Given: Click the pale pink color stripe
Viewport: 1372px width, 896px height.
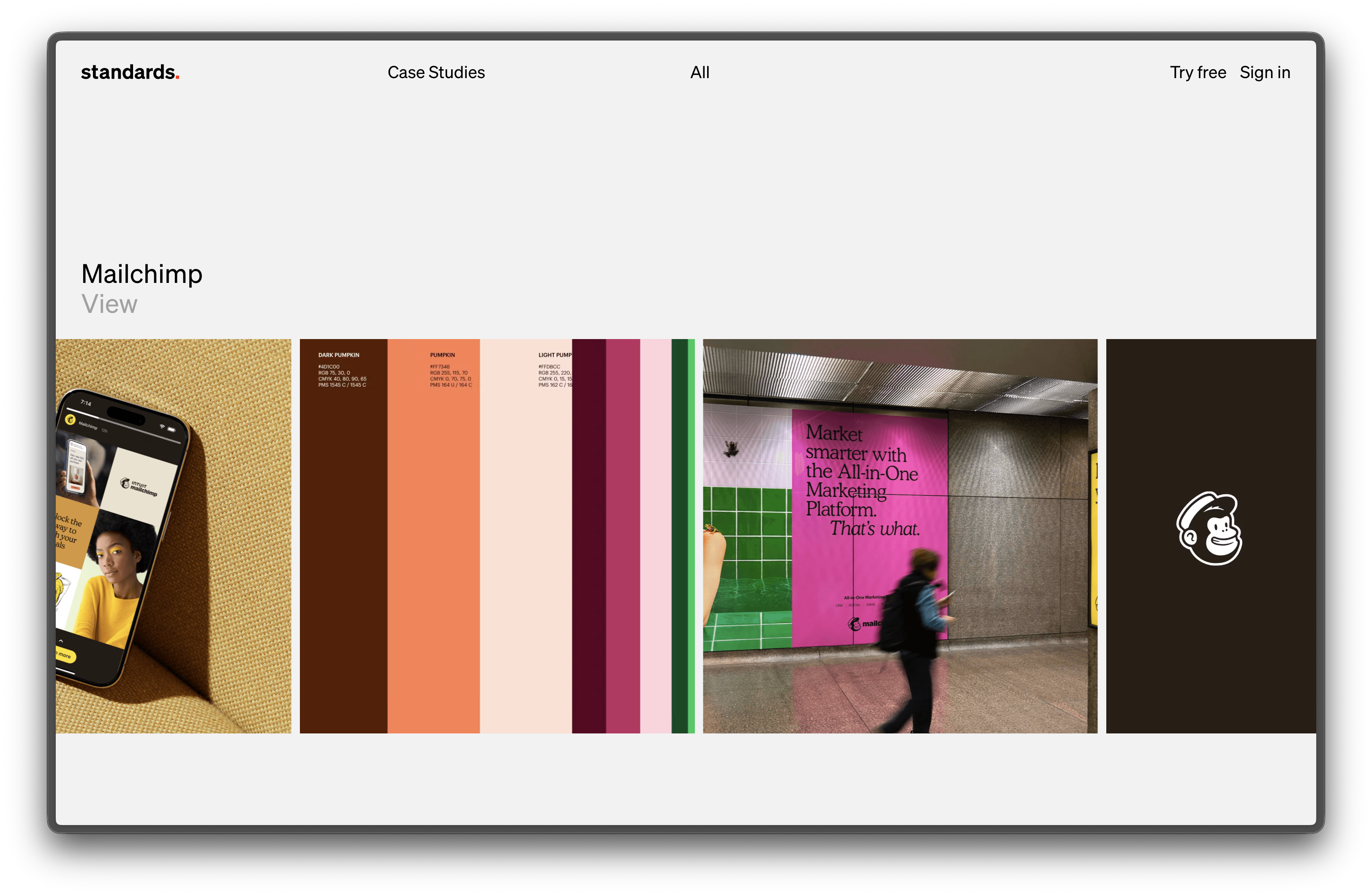Looking at the screenshot, I should (x=656, y=536).
